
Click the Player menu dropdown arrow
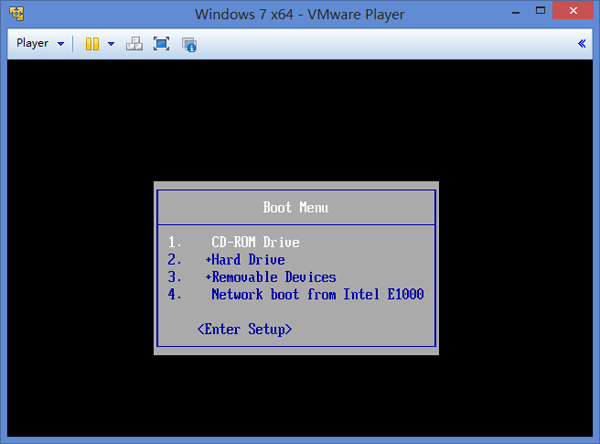[x=61, y=44]
